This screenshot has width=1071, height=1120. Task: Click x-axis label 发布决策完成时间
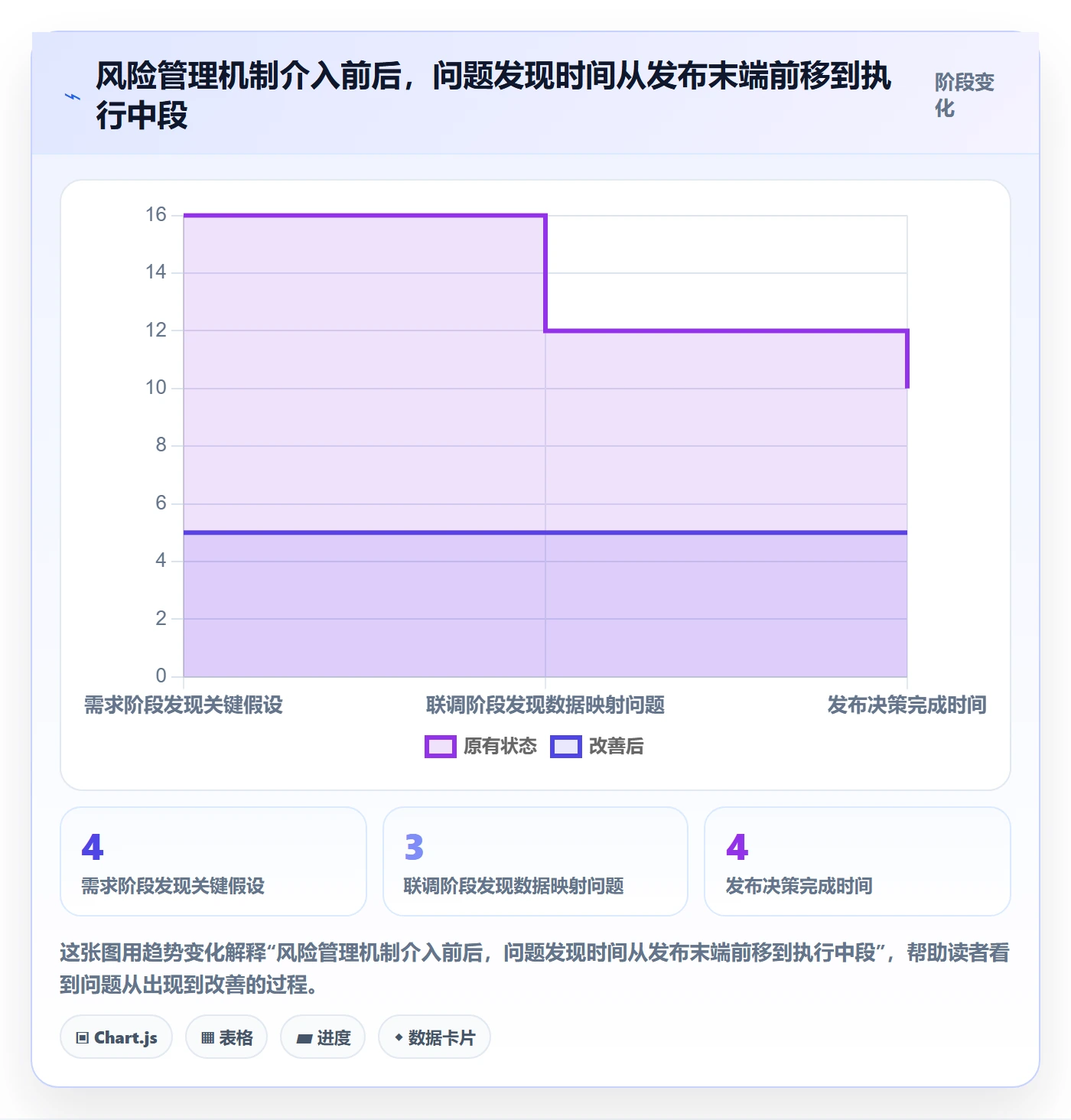[907, 705]
